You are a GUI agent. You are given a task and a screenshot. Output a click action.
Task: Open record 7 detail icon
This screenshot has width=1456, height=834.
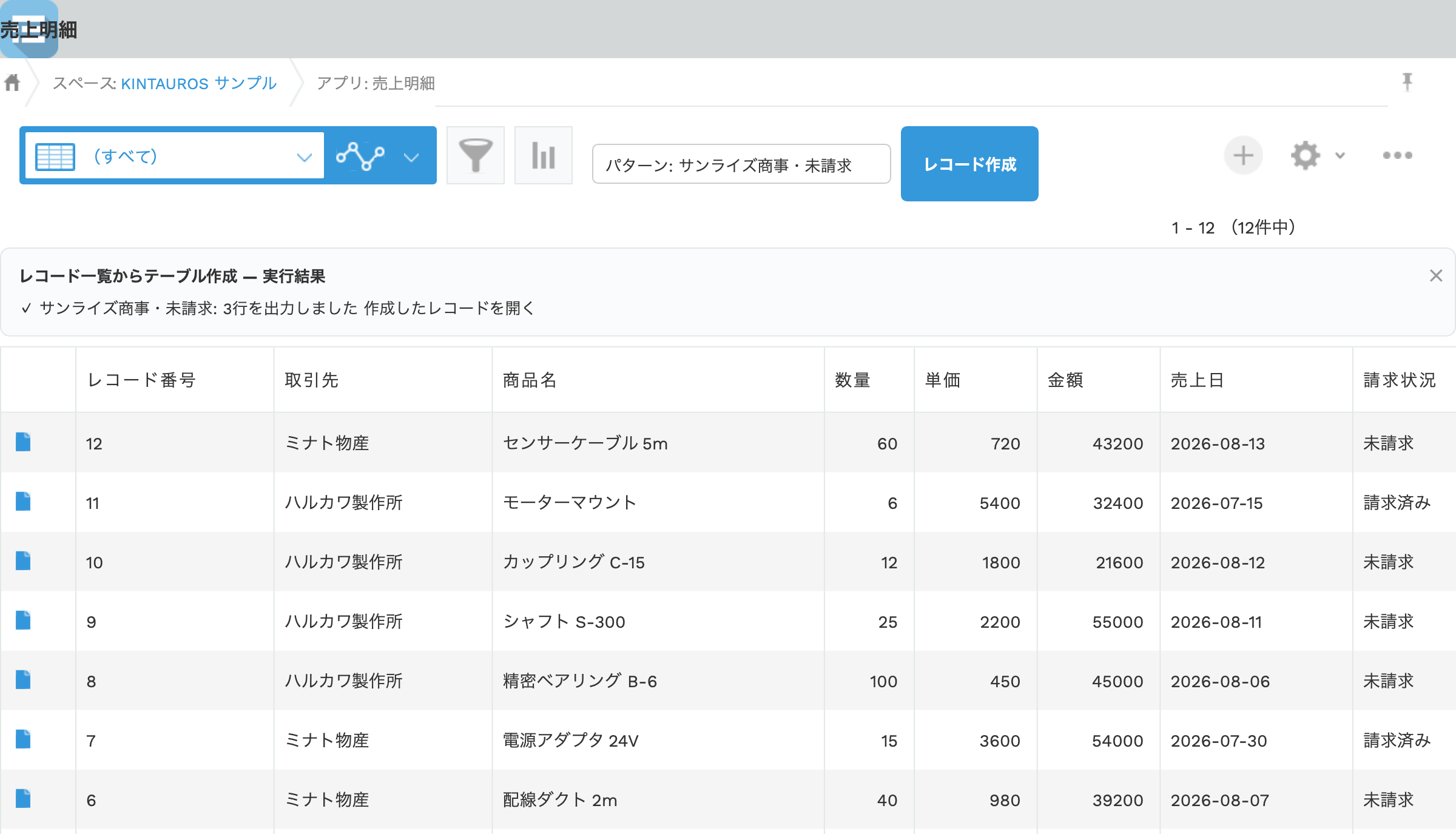[23, 739]
